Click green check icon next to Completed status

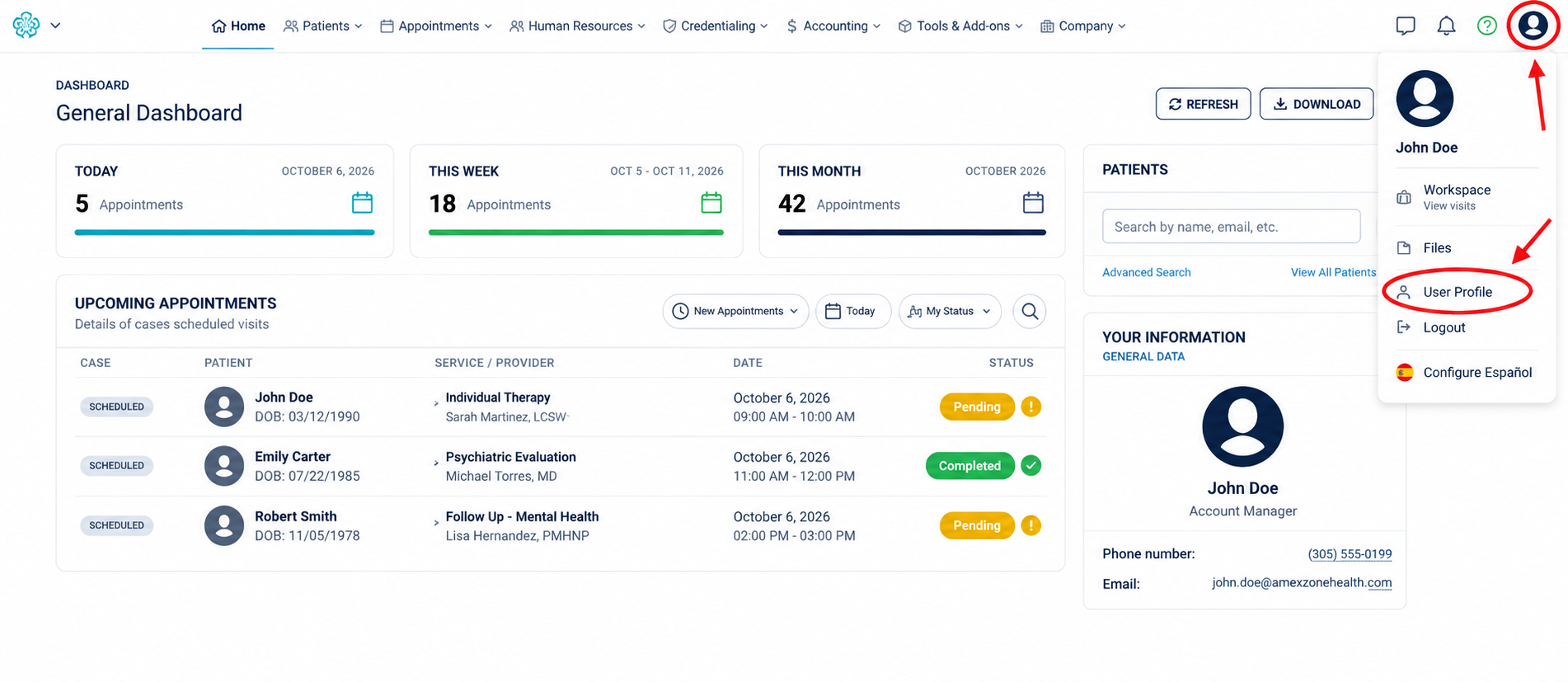(1030, 465)
